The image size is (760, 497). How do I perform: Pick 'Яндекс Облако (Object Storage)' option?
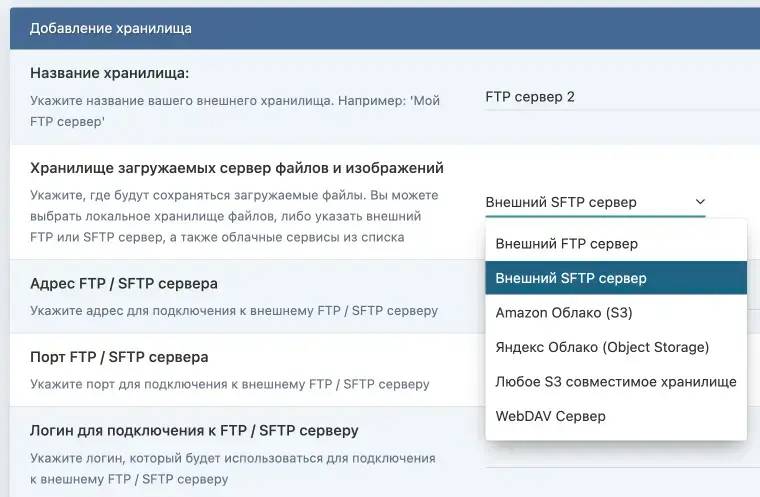pyautogui.click(x=602, y=347)
